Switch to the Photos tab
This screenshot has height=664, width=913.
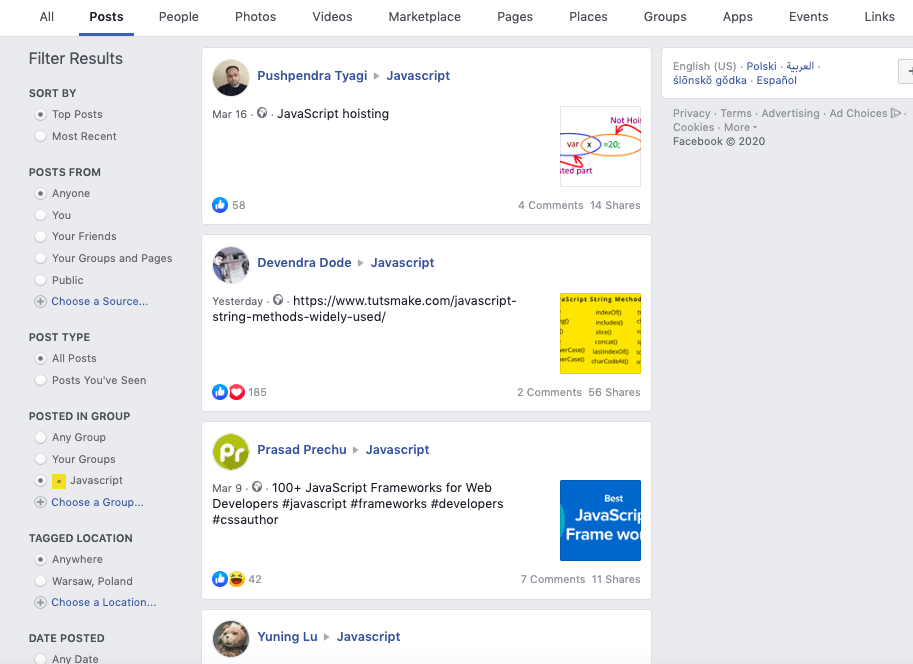[256, 17]
